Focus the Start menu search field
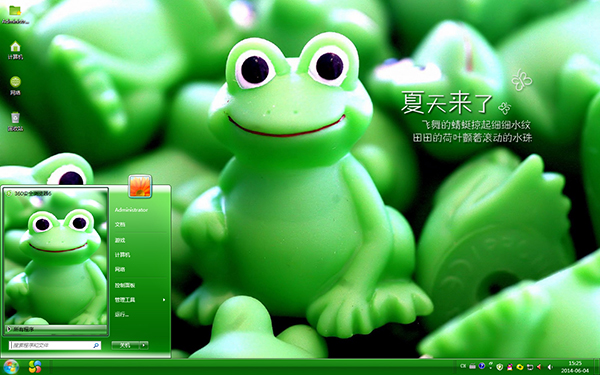This screenshot has width=600, height=375. click(55, 345)
